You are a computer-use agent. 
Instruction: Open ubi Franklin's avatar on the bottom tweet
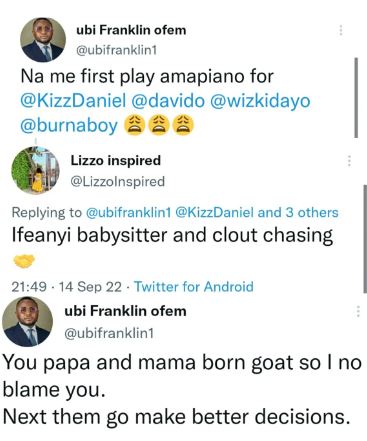[x=27, y=322]
